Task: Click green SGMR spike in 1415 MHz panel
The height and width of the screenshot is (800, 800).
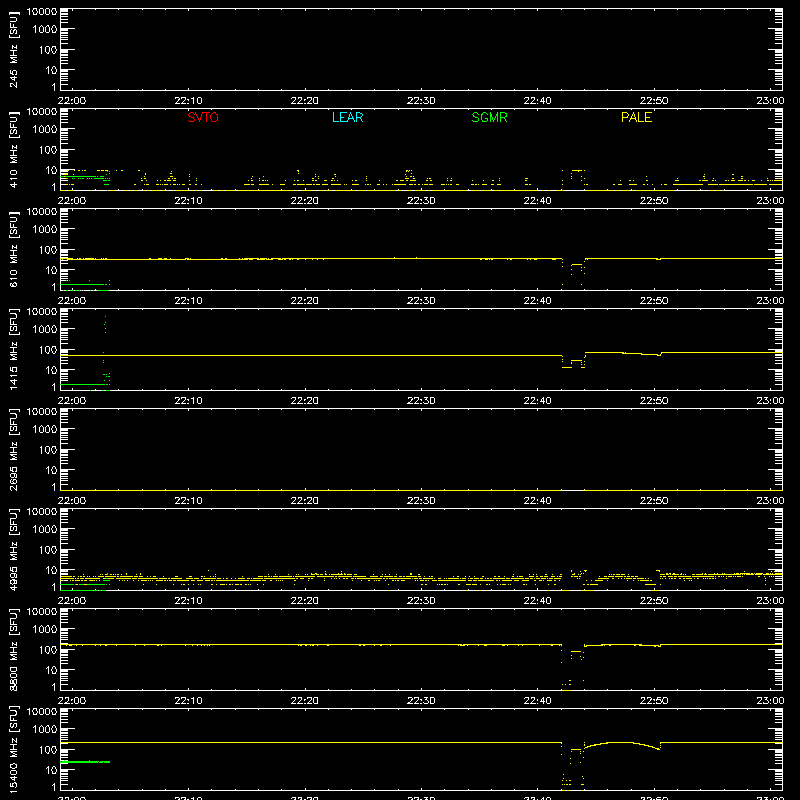Action: pos(105,352)
